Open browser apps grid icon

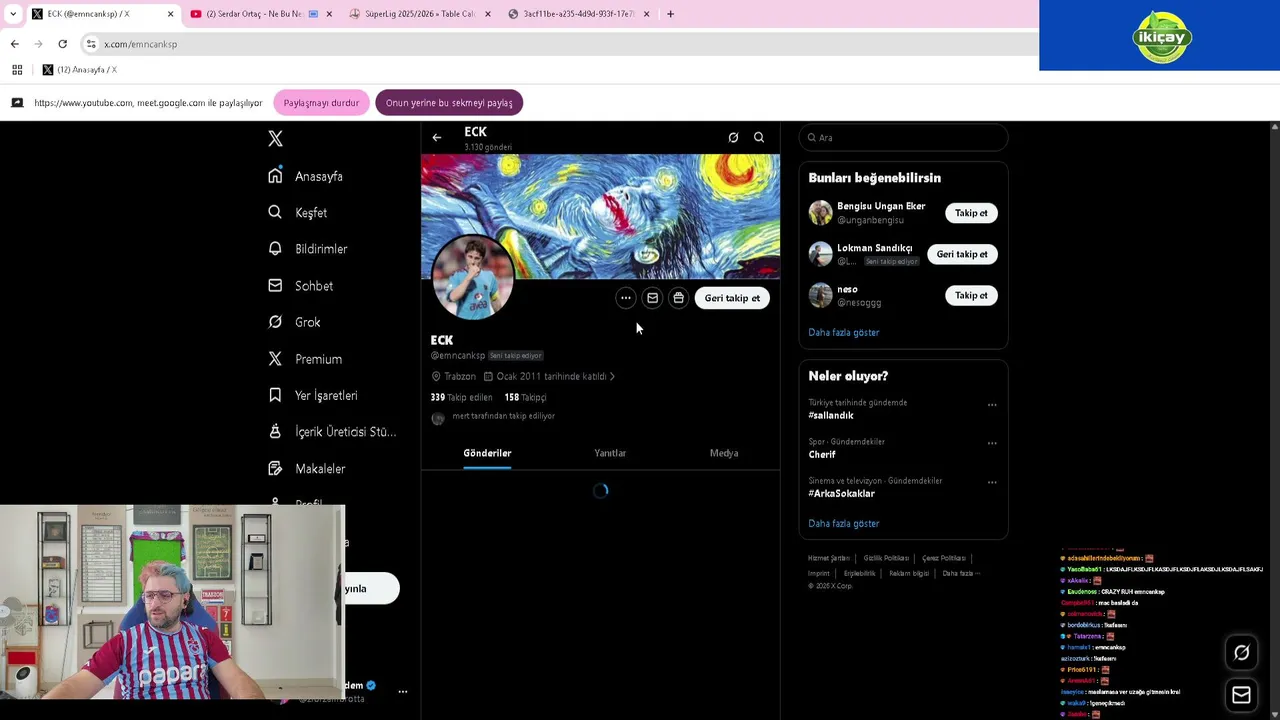(x=17, y=70)
